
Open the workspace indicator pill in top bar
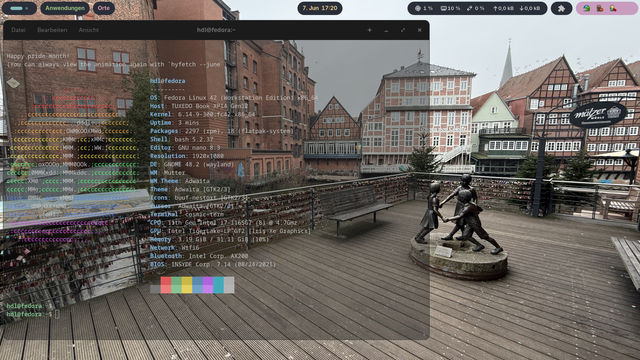tap(19, 8)
